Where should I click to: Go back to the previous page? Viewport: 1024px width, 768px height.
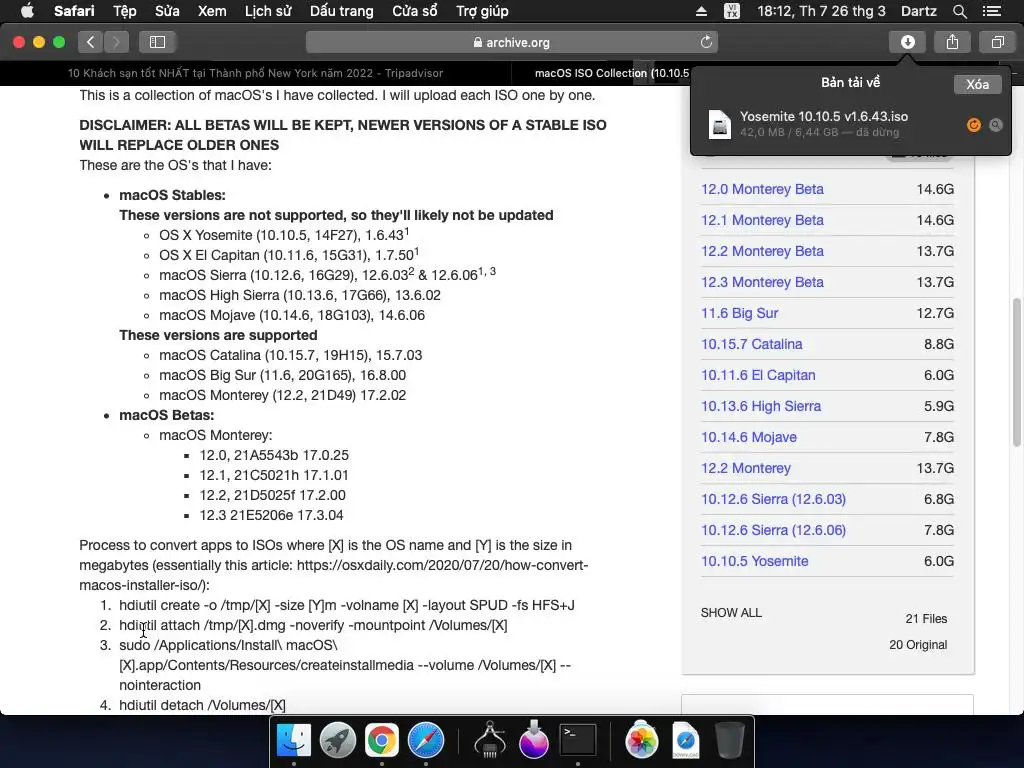pyautogui.click(x=91, y=42)
